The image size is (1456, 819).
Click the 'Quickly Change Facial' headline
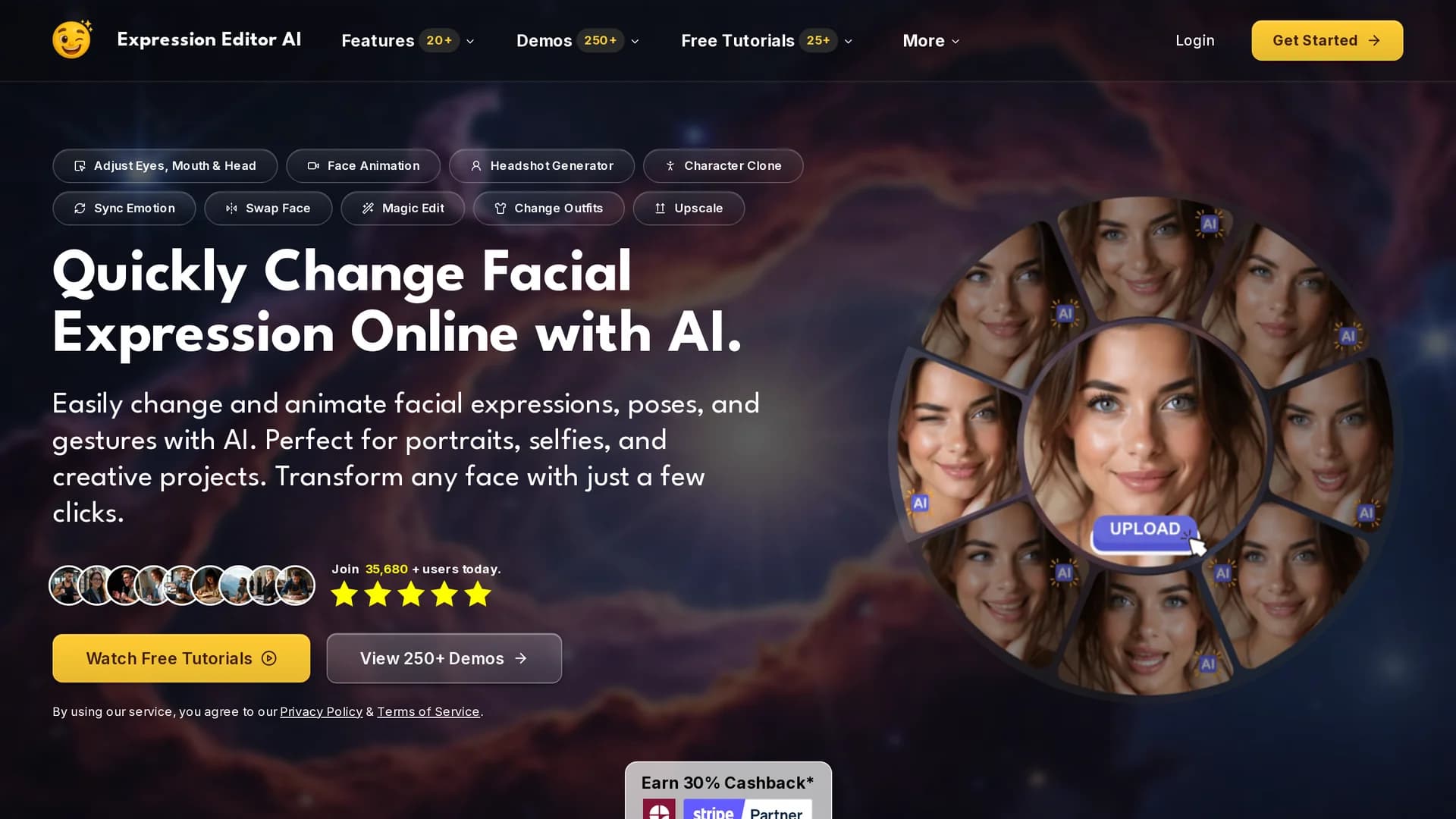342,272
